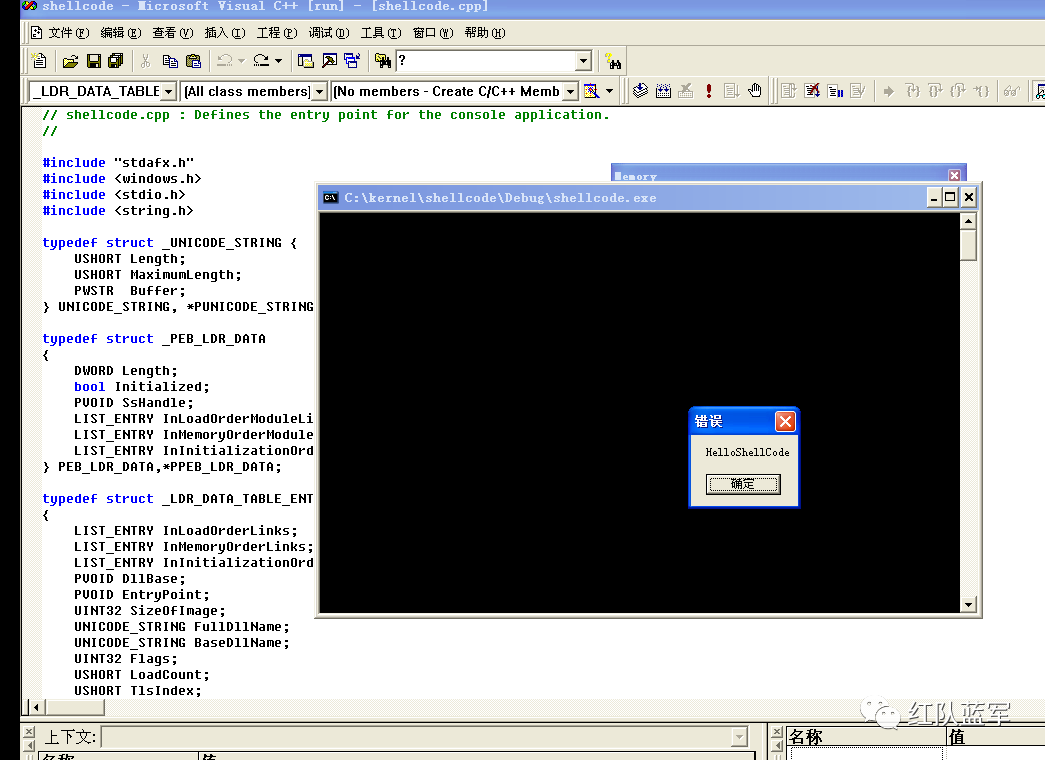
Task: Click the QuickWatch glasses icon
Action: tap(1012, 91)
